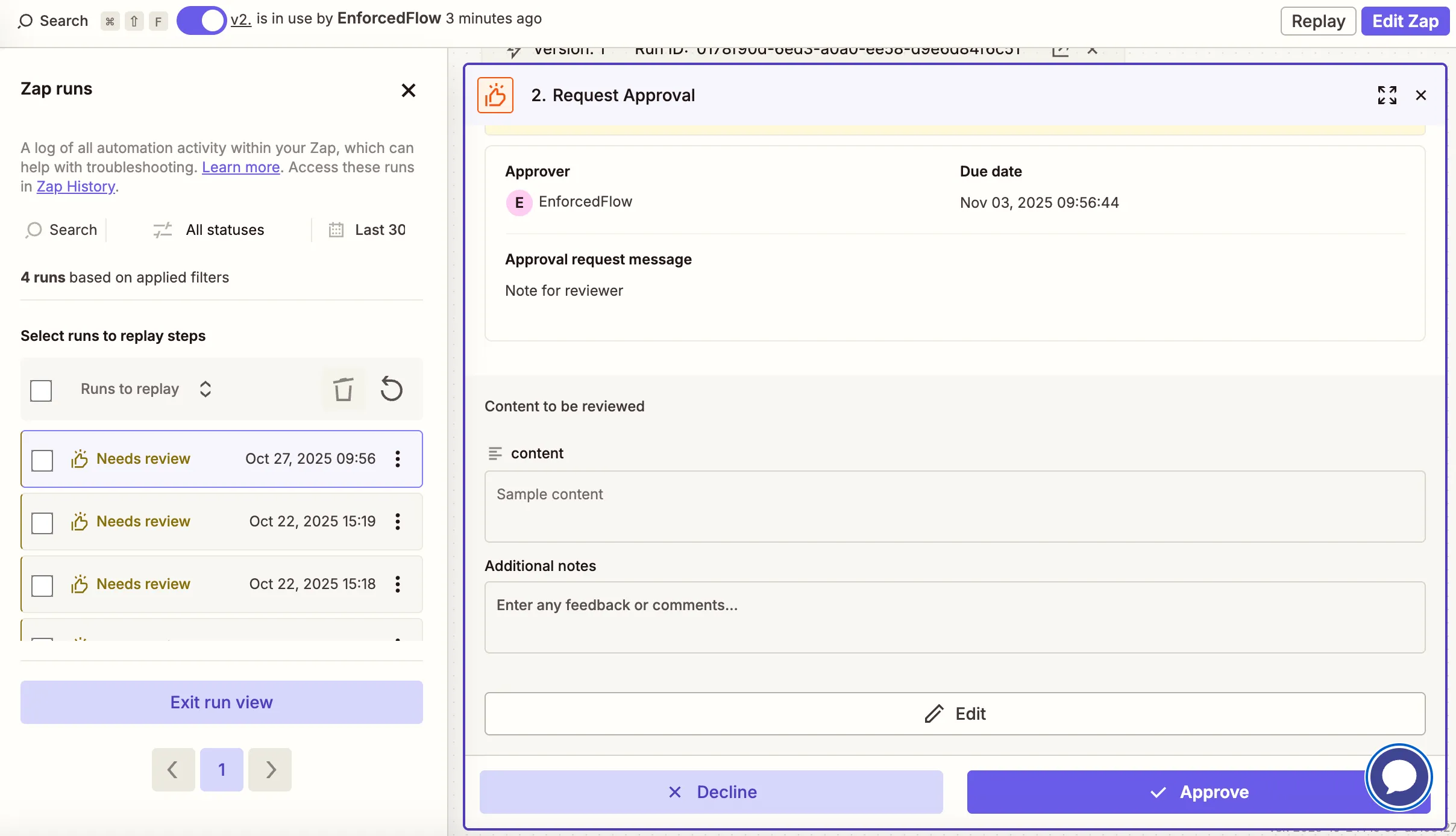The width and height of the screenshot is (1456, 836).
Task: Click the orange Request Approval step icon
Action: [495, 94]
